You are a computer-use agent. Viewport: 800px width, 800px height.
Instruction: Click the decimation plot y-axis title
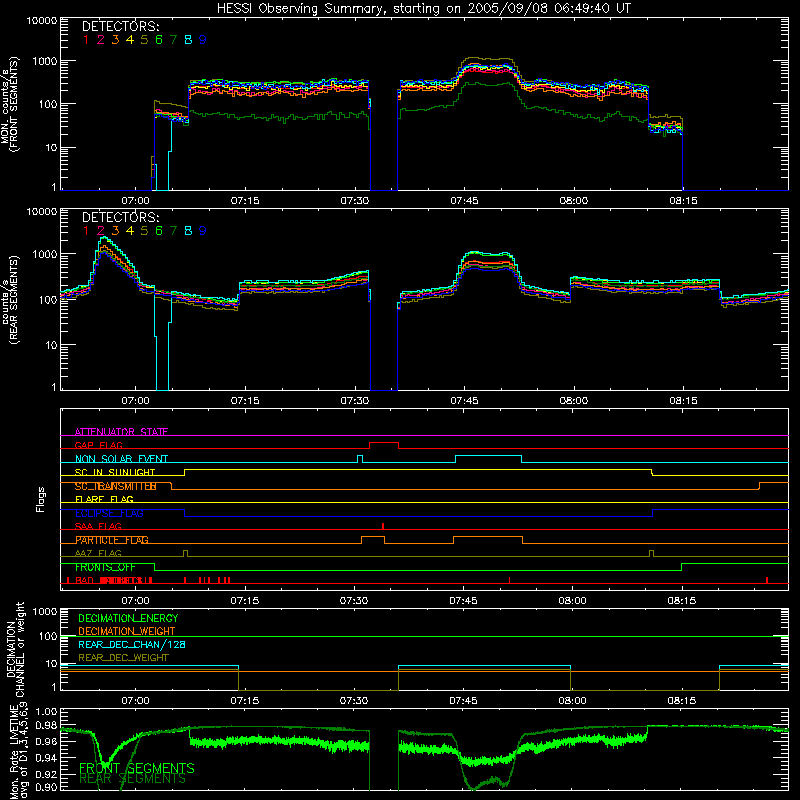pos(15,649)
